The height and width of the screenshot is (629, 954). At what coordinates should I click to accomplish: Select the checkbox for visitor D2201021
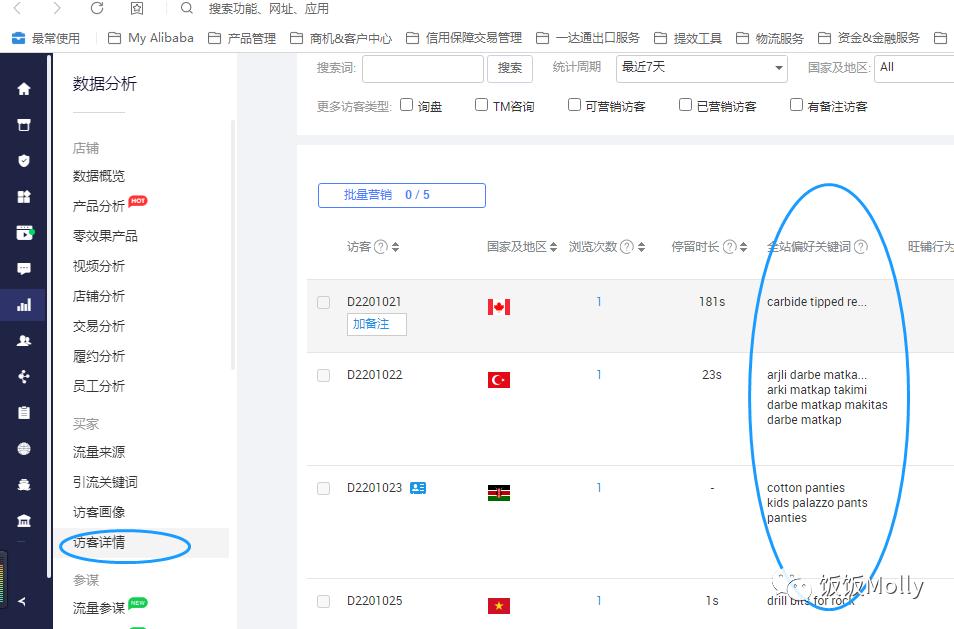click(x=323, y=303)
